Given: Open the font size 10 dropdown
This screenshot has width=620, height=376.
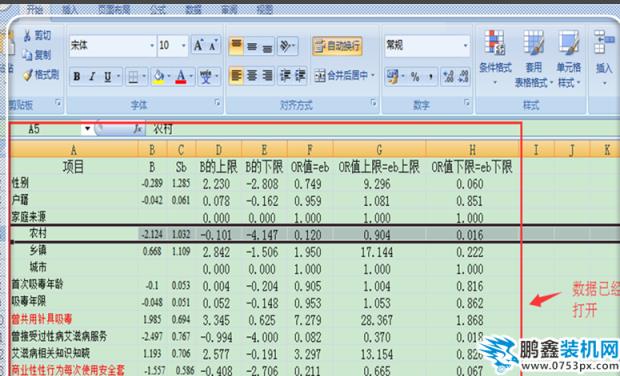Looking at the screenshot, I should [x=183, y=46].
